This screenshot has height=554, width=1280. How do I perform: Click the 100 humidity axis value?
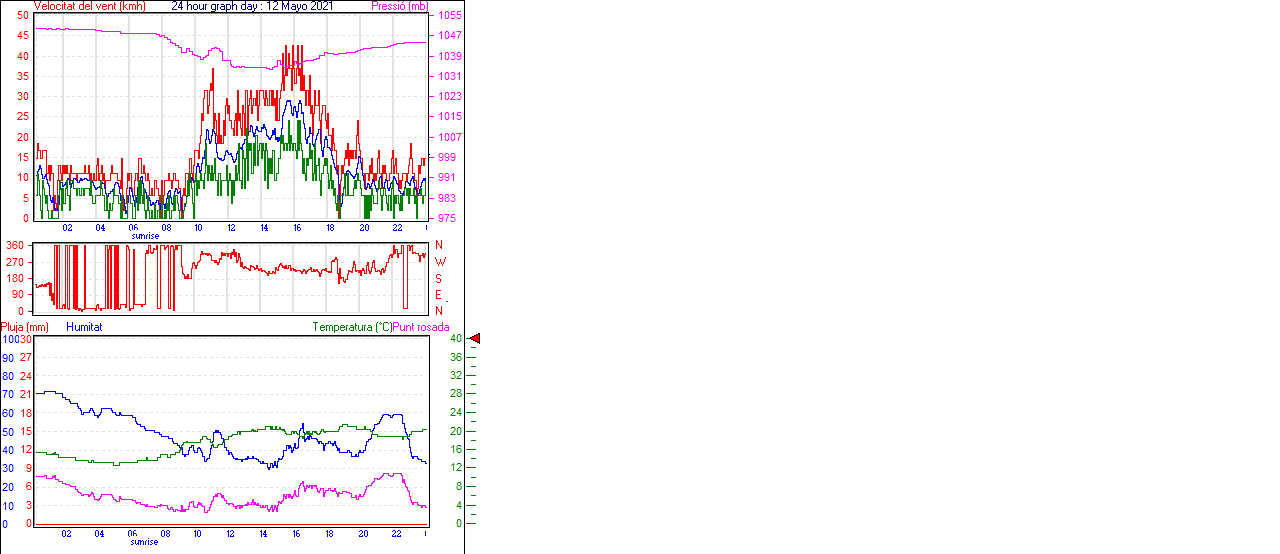tap(9, 339)
